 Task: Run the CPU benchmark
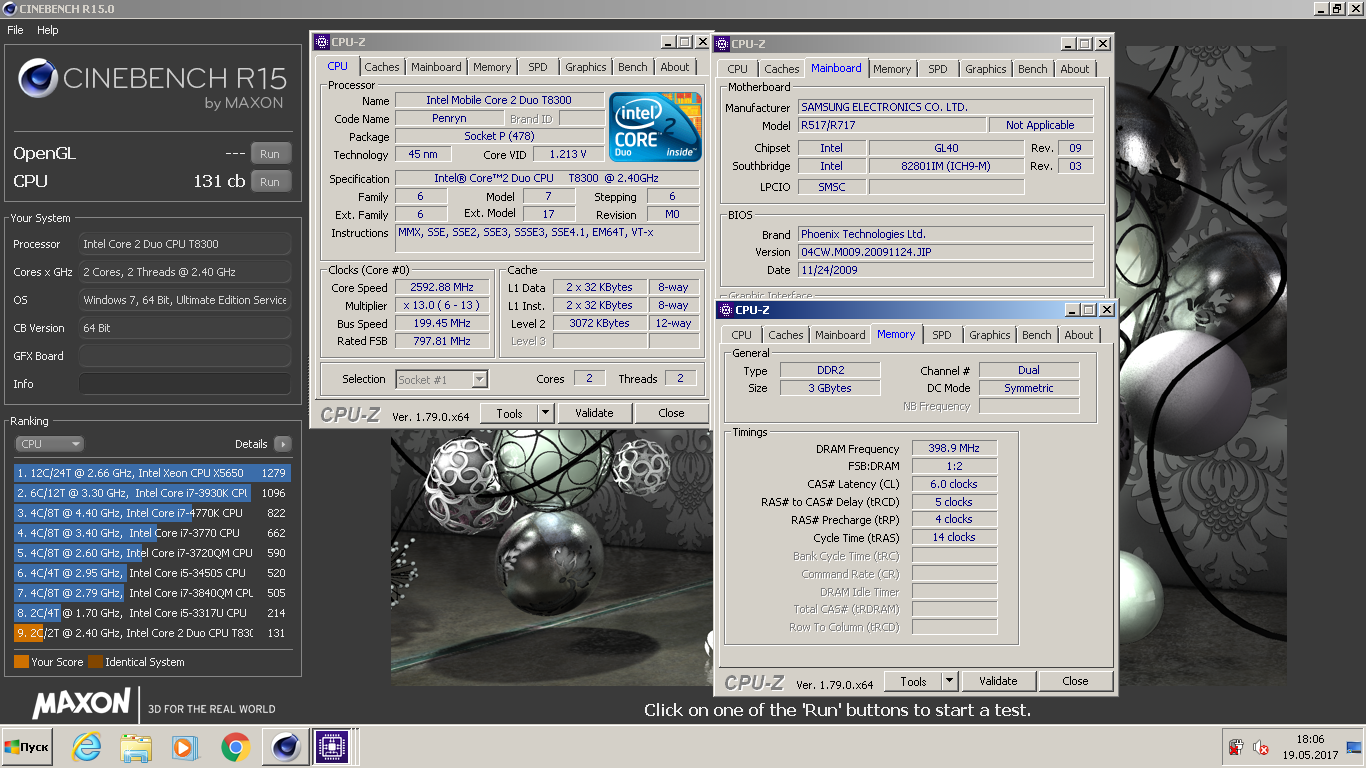coord(270,182)
